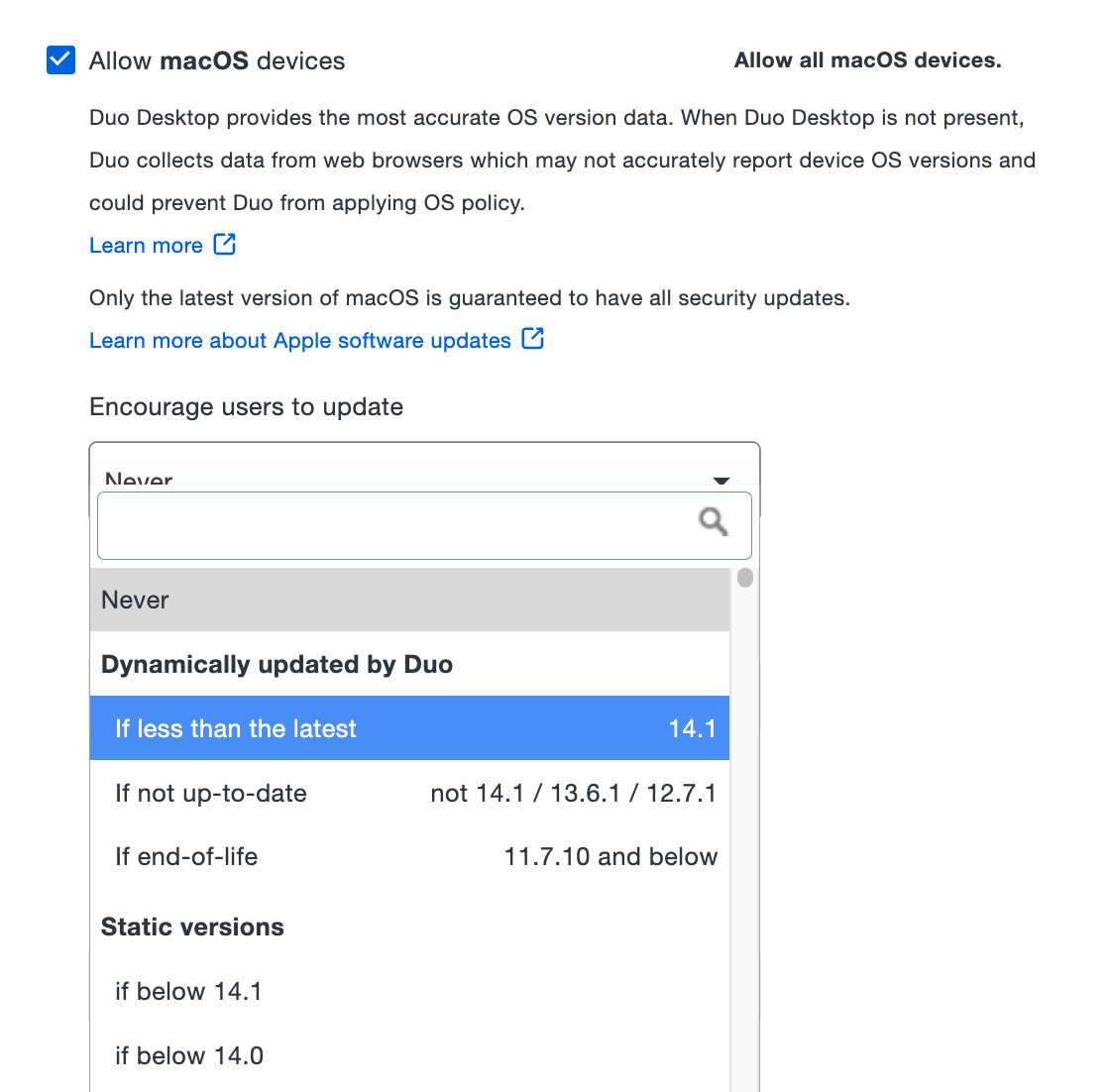The width and height of the screenshot is (1110, 1092).
Task: Click the external link icon beside Learn more
Action: [x=225, y=243]
